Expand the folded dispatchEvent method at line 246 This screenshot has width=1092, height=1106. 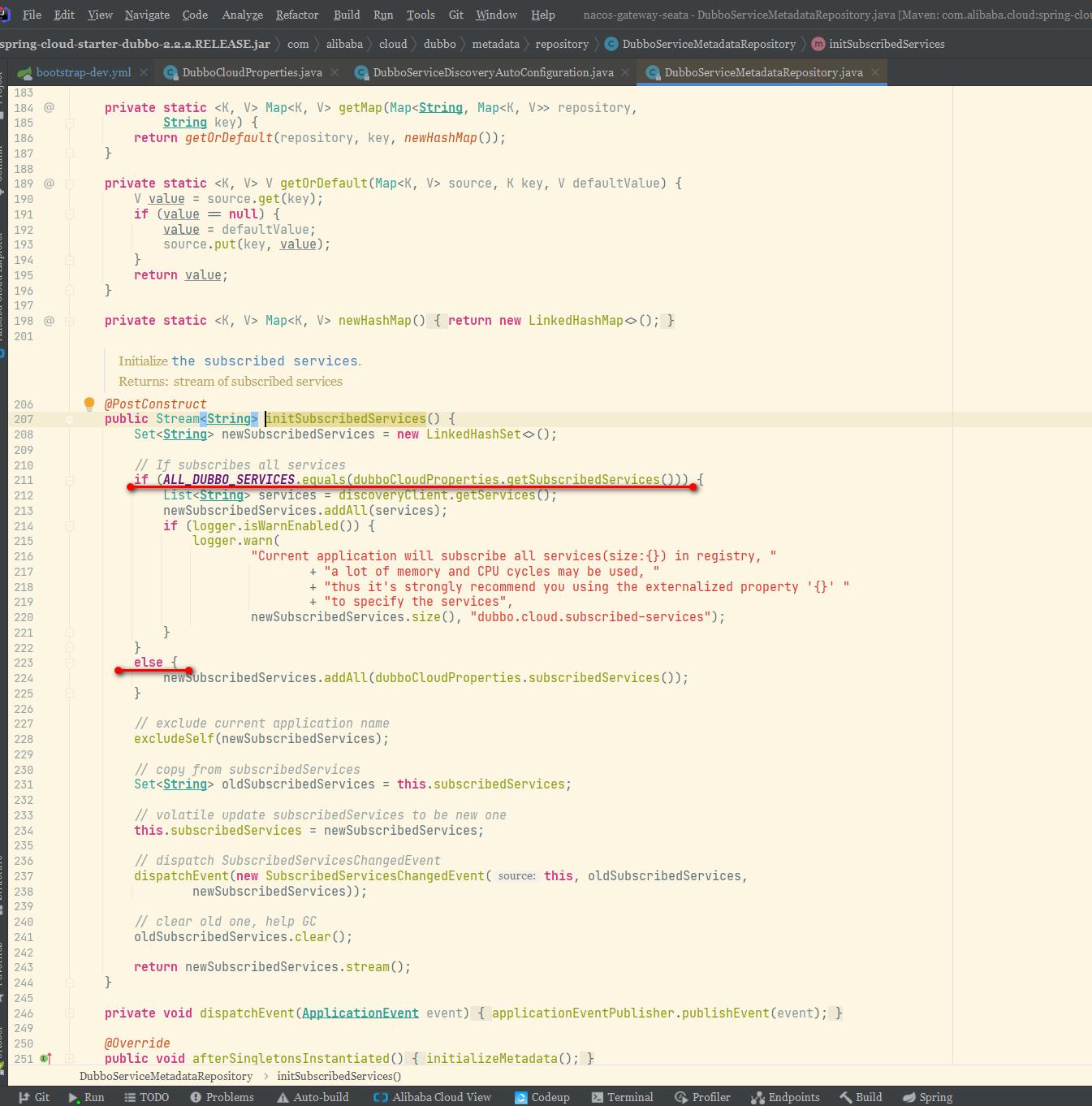[70, 1013]
